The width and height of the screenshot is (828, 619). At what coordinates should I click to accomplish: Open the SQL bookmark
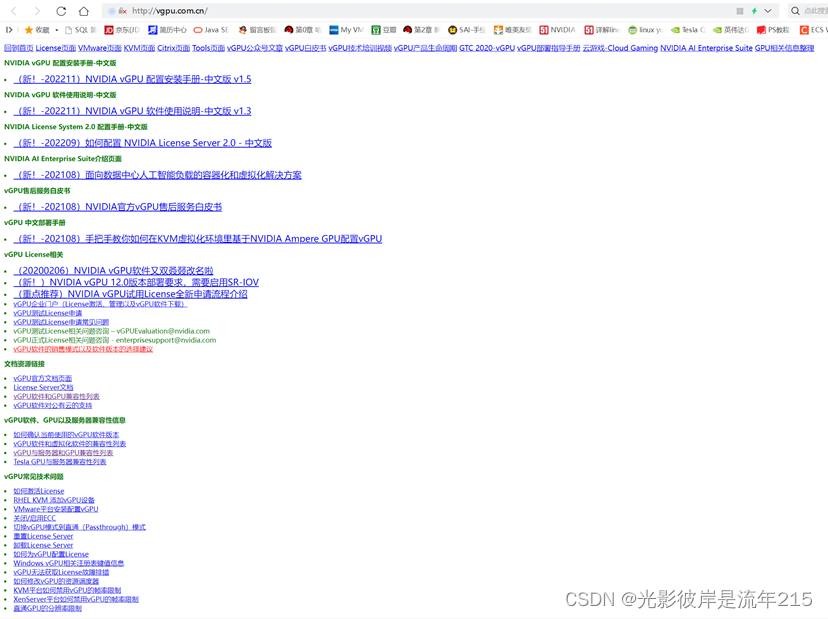pos(81,30)
